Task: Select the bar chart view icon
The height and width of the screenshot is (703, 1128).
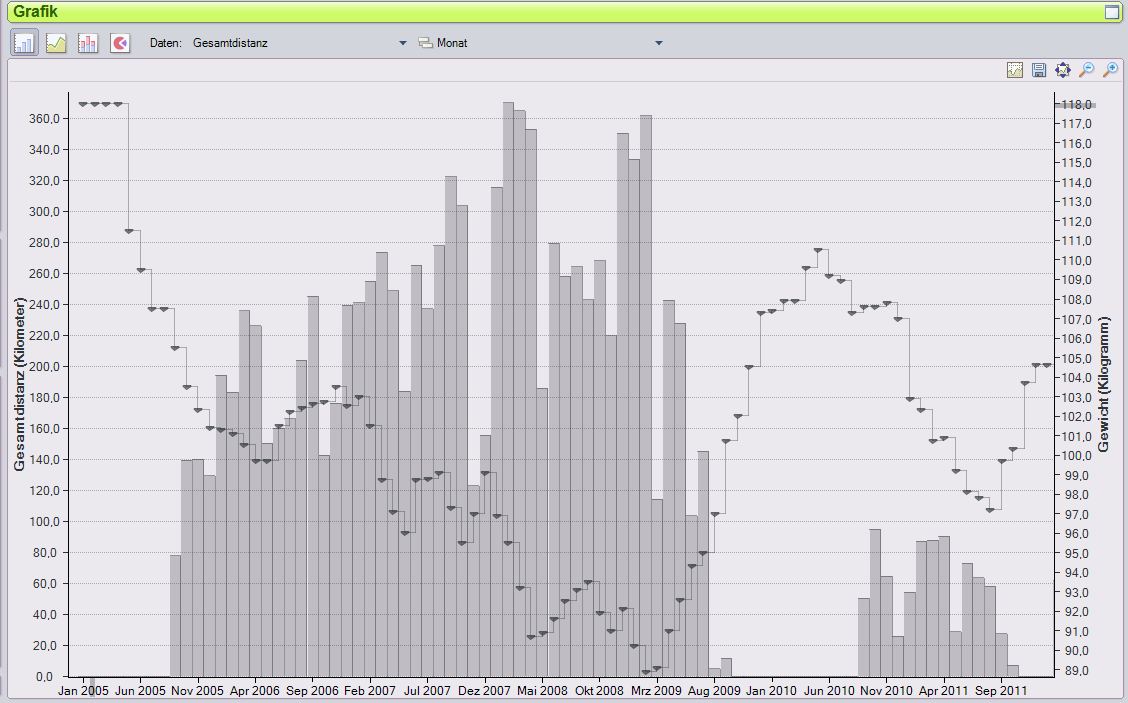Action: [24, 43]
